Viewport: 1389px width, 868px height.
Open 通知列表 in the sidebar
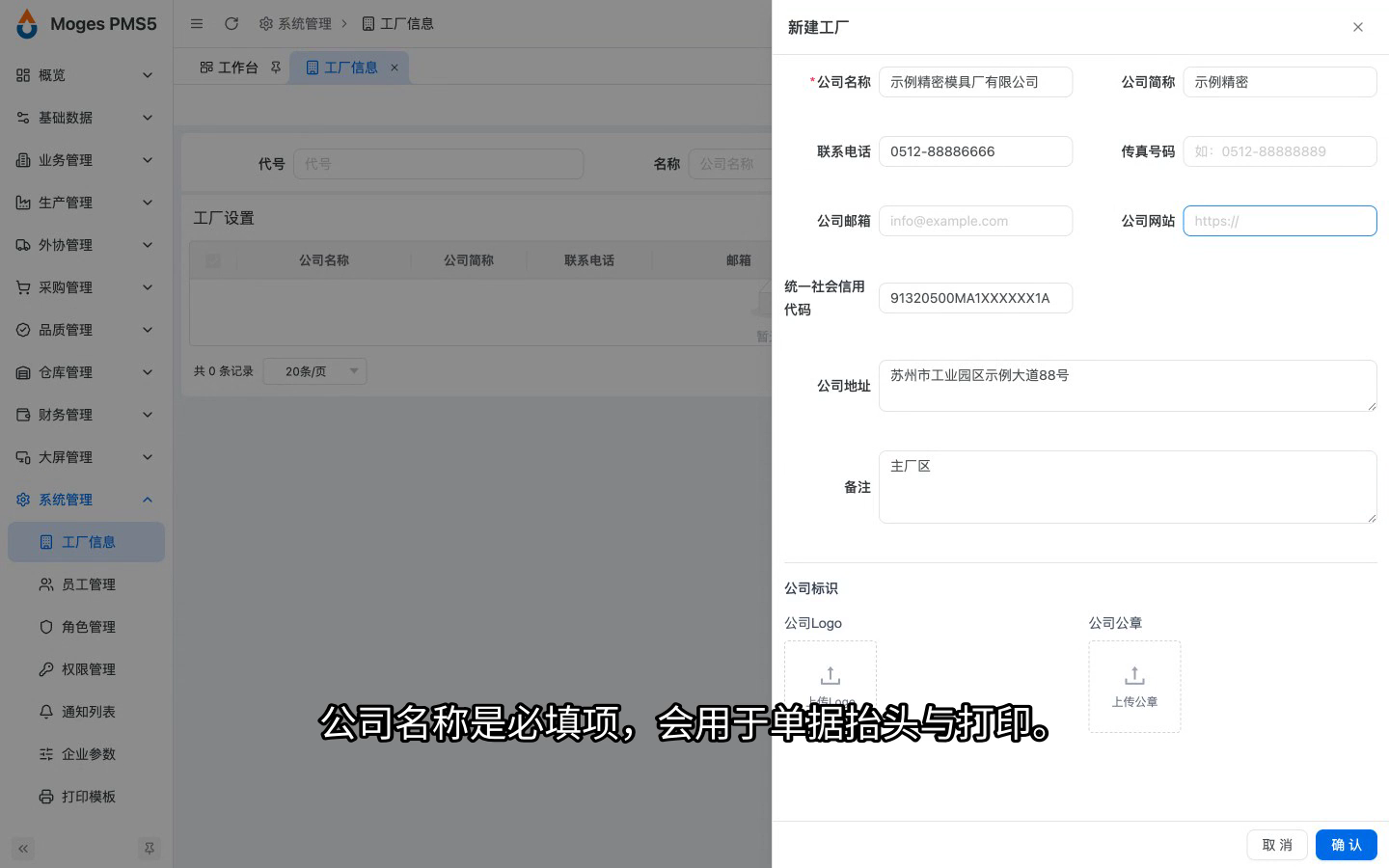87,712
